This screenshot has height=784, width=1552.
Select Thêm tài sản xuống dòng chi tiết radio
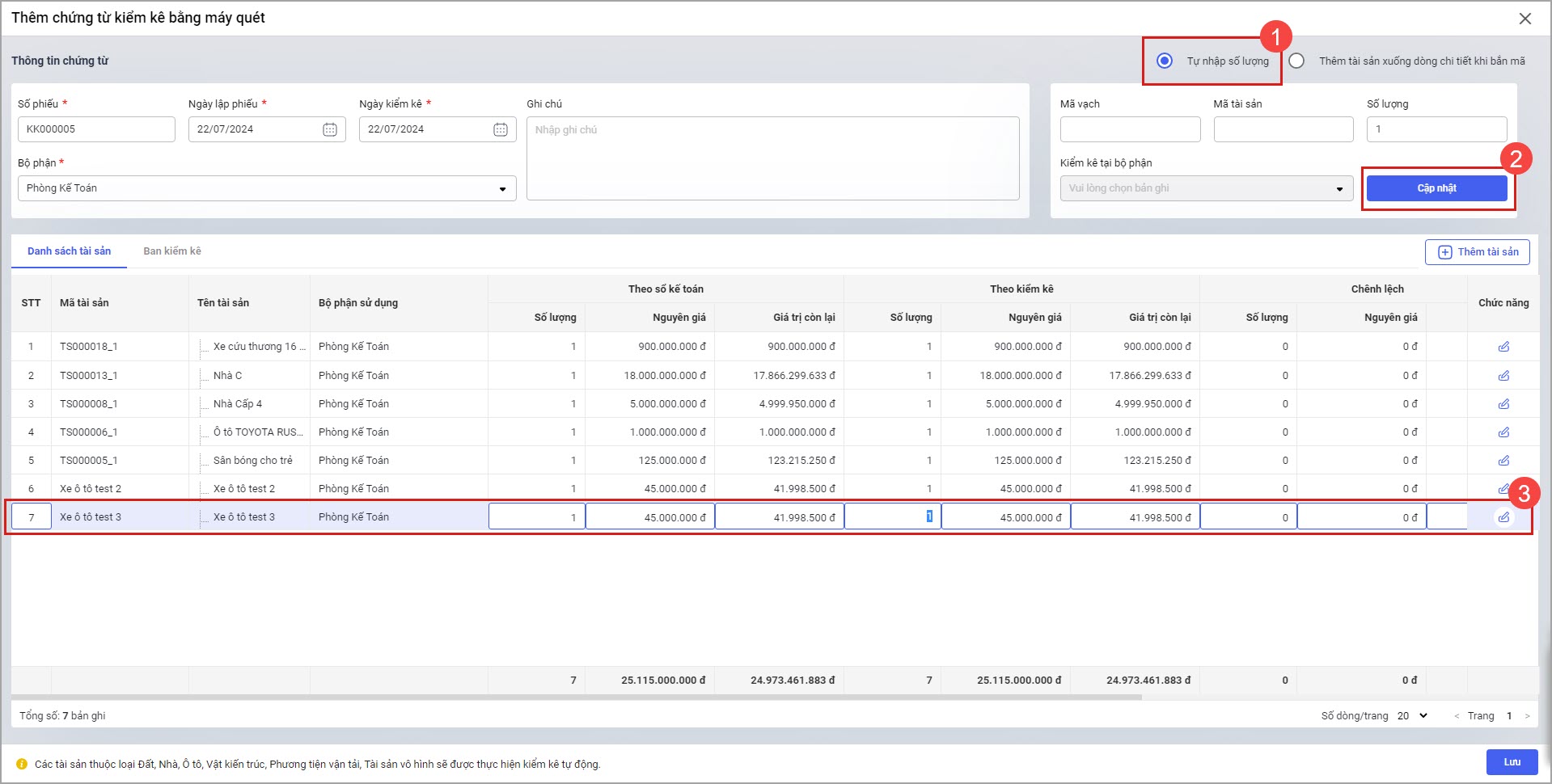coord(1296,61)
